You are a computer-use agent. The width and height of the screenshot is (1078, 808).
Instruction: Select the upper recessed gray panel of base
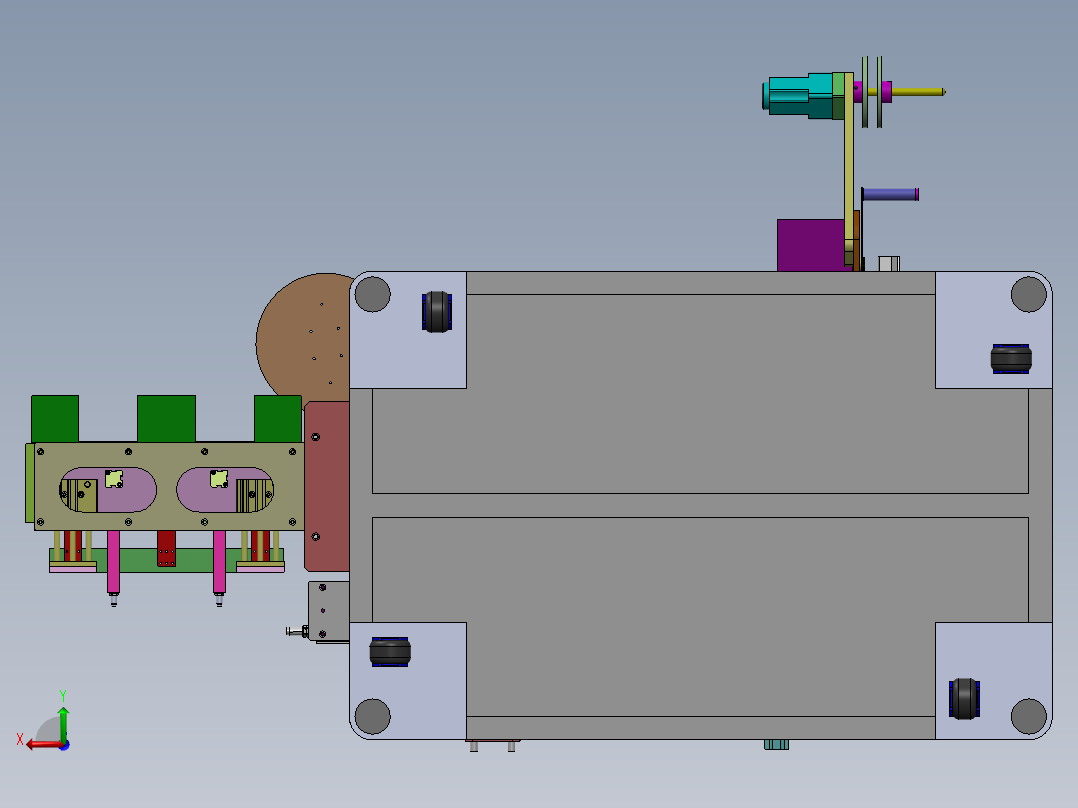click(x=700, y=393)
